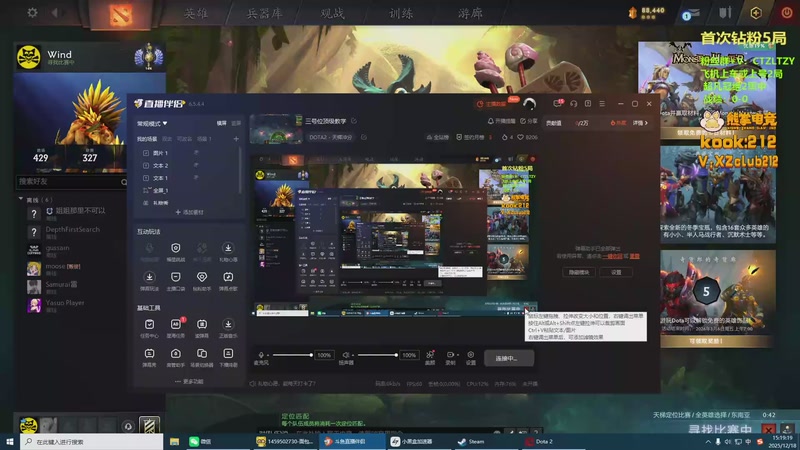800x450 pixels.
Task: Edit the stream title pencil icon
Action: (x=354, y=121)
